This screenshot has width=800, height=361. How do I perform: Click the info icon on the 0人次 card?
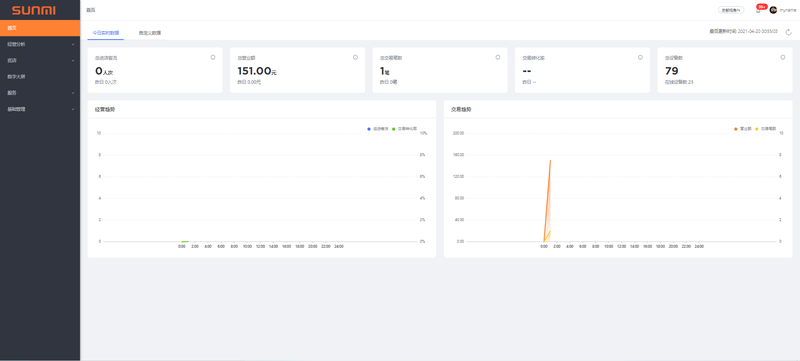click(213, 58)
